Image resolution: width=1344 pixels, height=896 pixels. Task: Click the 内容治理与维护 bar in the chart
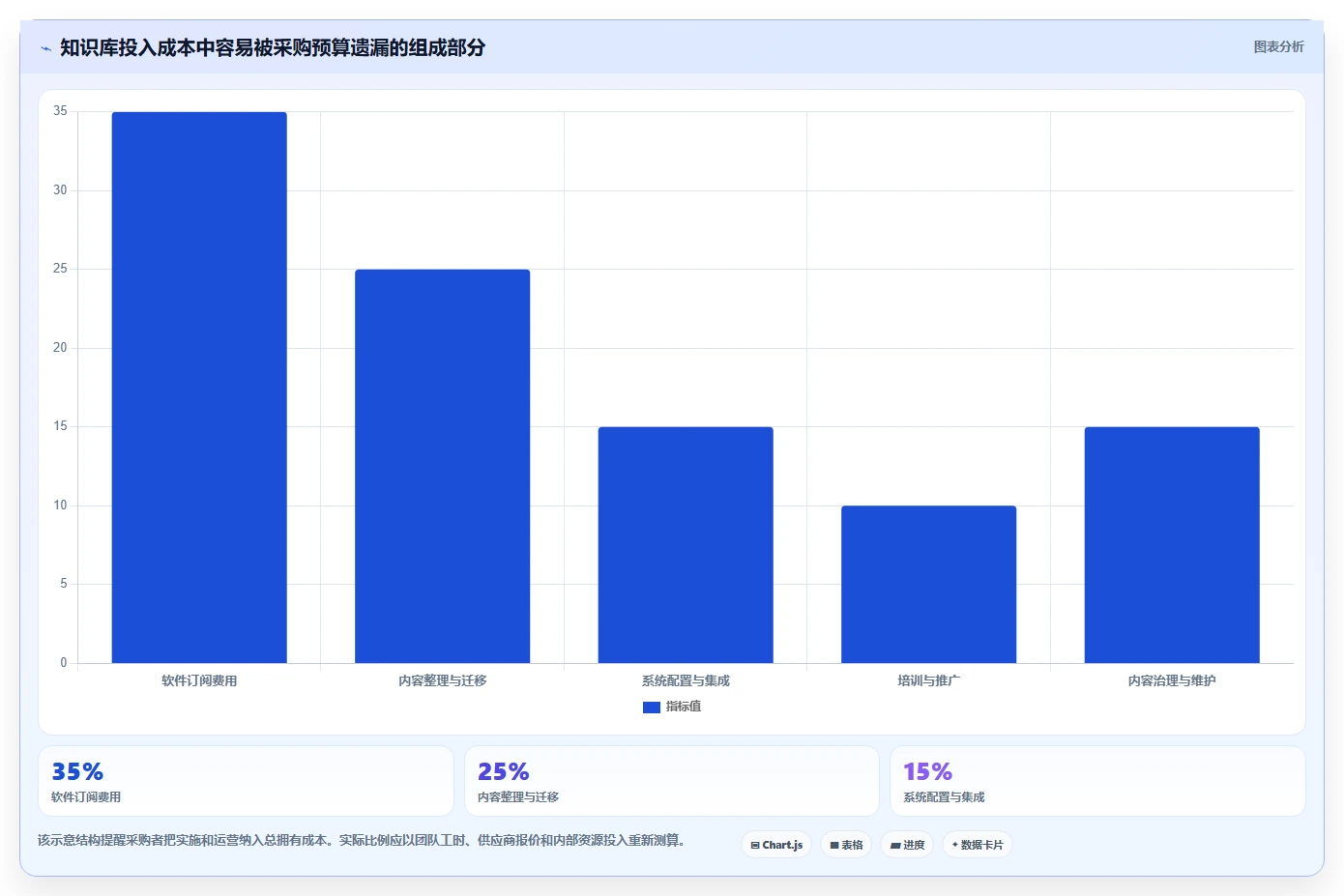[1172, 545]
